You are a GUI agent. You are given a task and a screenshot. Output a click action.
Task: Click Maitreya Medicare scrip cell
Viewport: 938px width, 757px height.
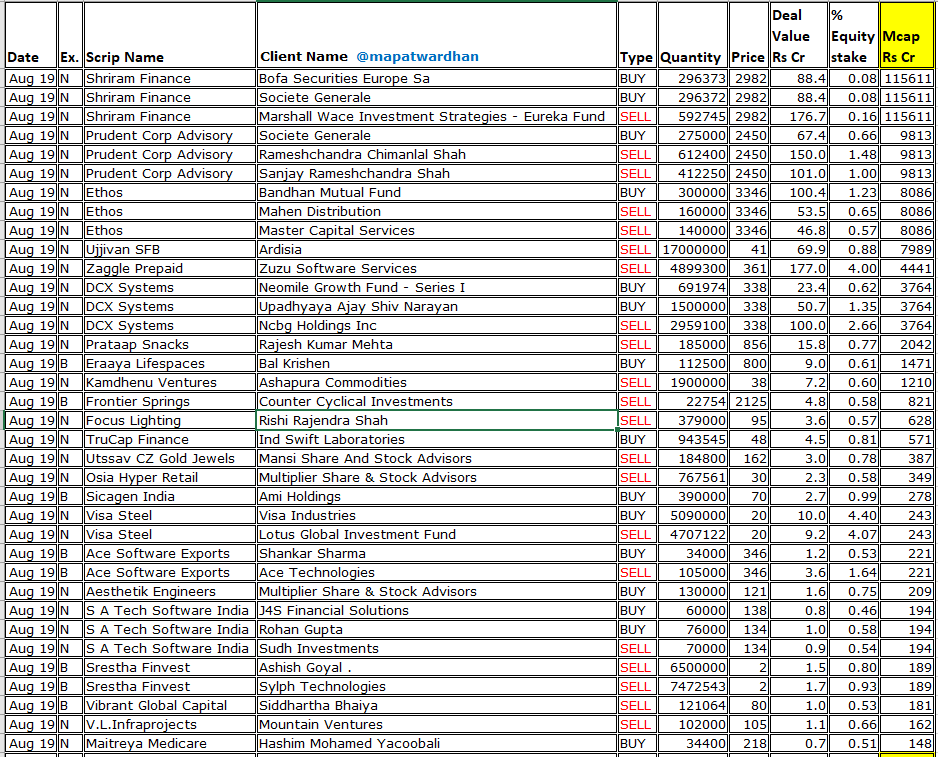pyautogui.click(x=170, y=744)
